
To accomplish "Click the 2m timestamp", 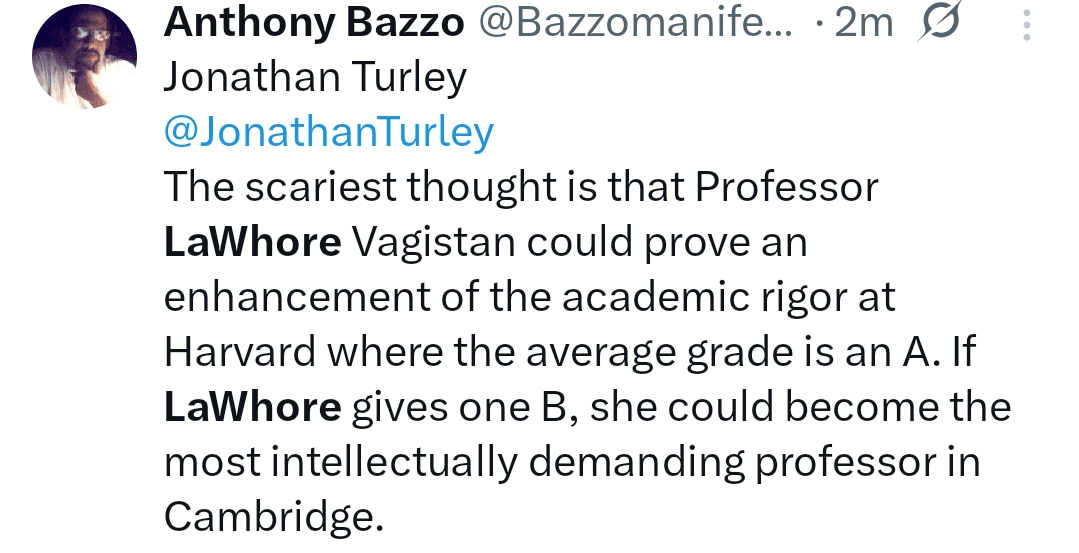I will [x=863, y=23].
